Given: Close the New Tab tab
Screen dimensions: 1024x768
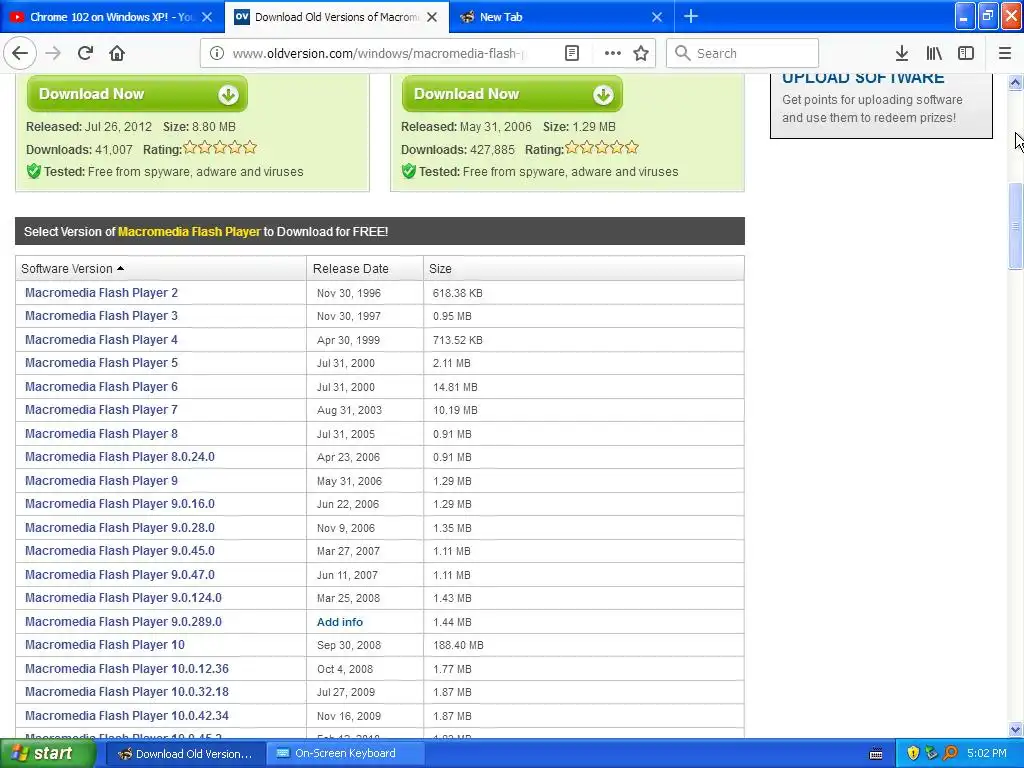Looking at the screenshot, I should coord(657,17).
